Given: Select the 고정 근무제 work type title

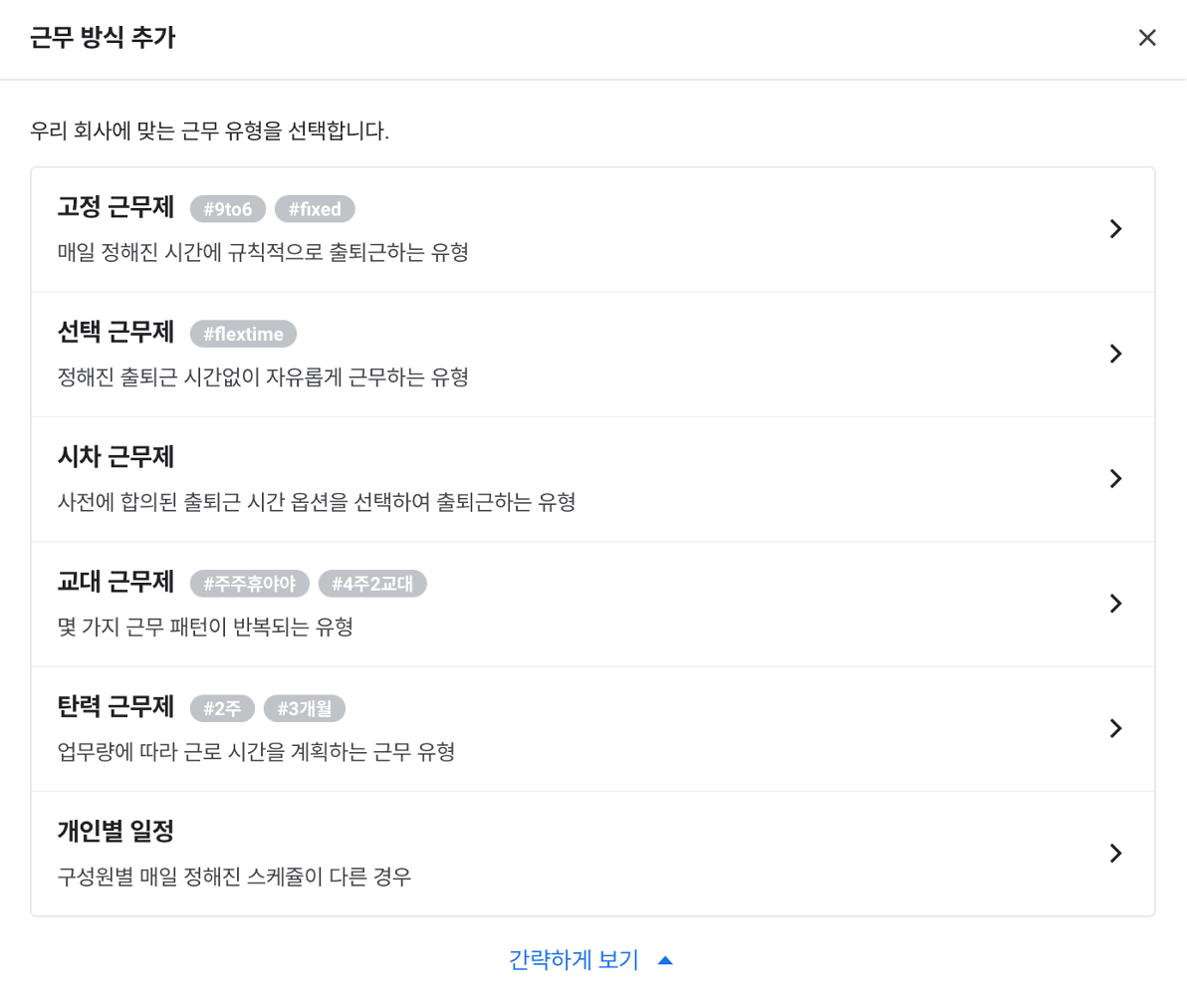Looking at the screenshot, I should (x=116, y=207).
